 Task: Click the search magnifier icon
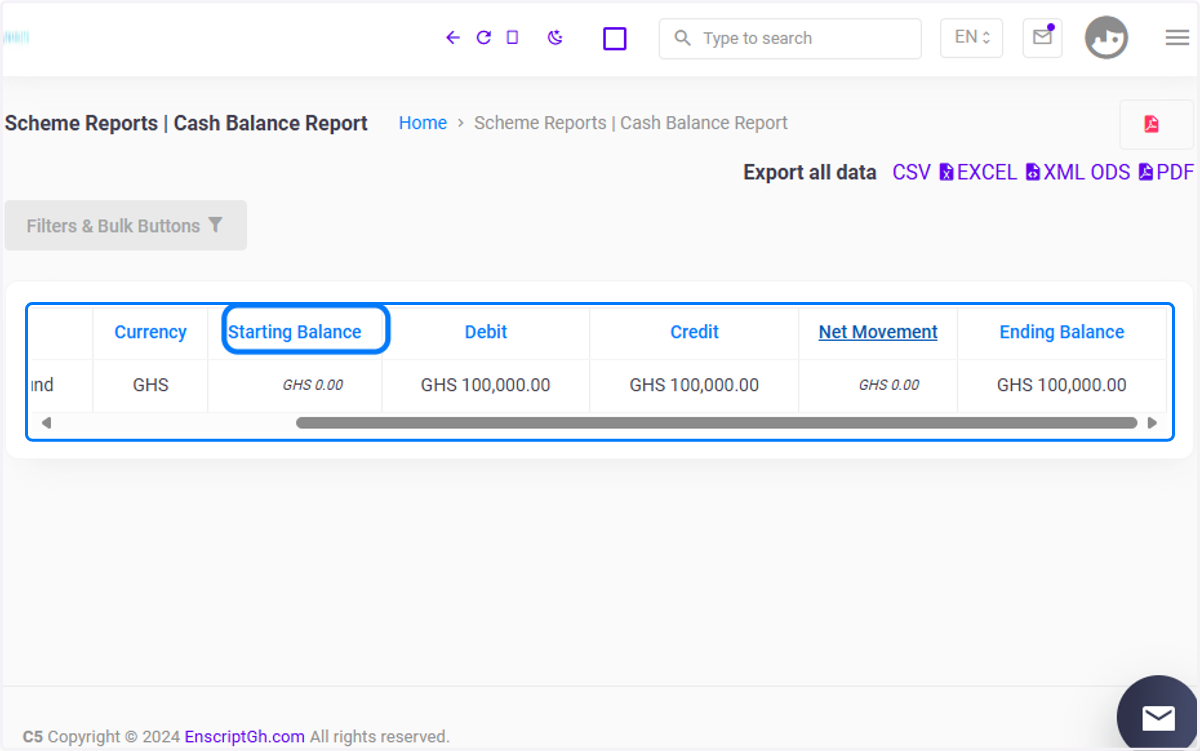coord(683,38)
